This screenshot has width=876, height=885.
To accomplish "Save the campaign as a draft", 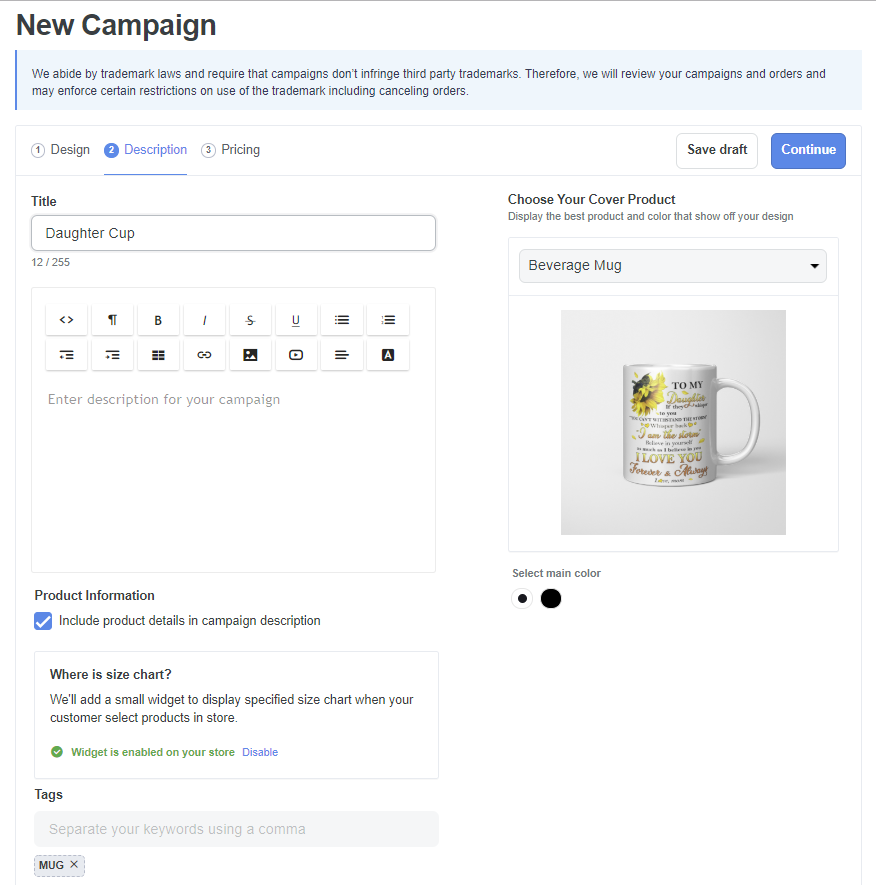I will coord(716,150).
